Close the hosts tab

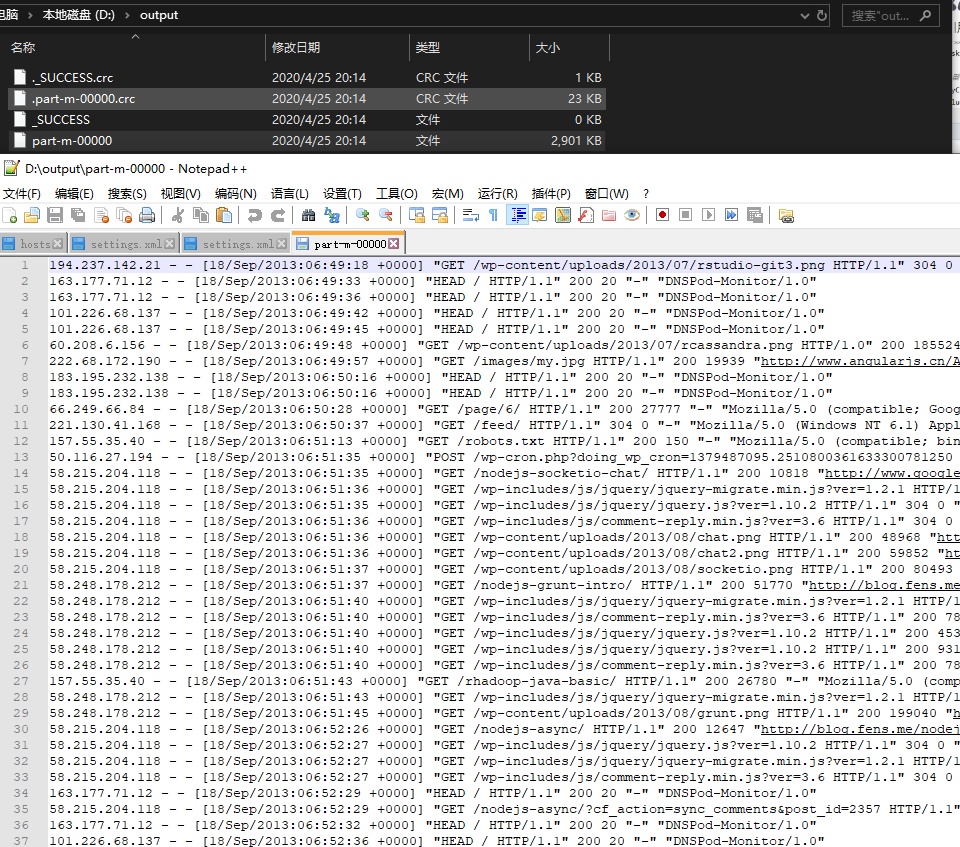click(58, 244)
